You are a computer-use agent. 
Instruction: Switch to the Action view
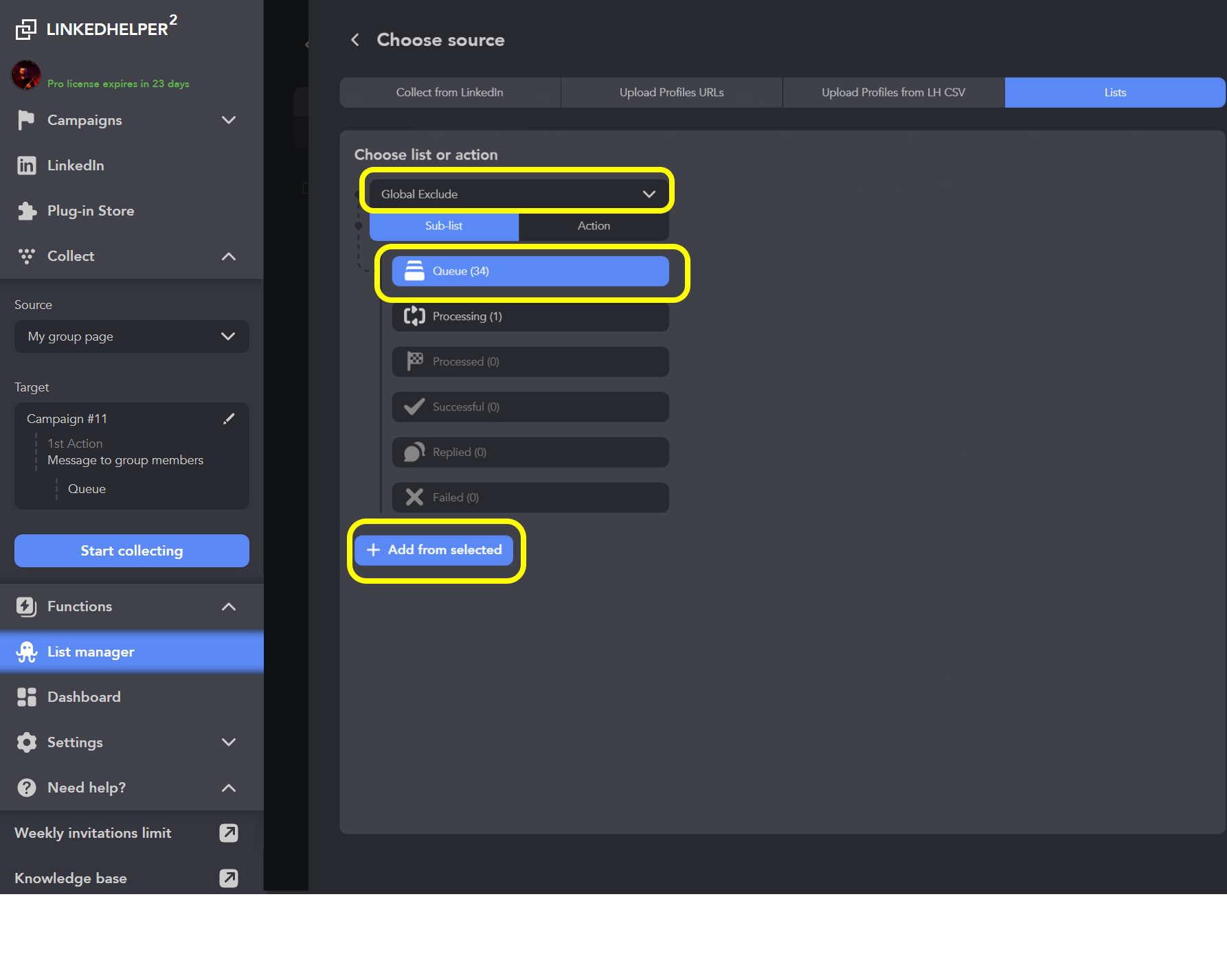click(593, 226)
